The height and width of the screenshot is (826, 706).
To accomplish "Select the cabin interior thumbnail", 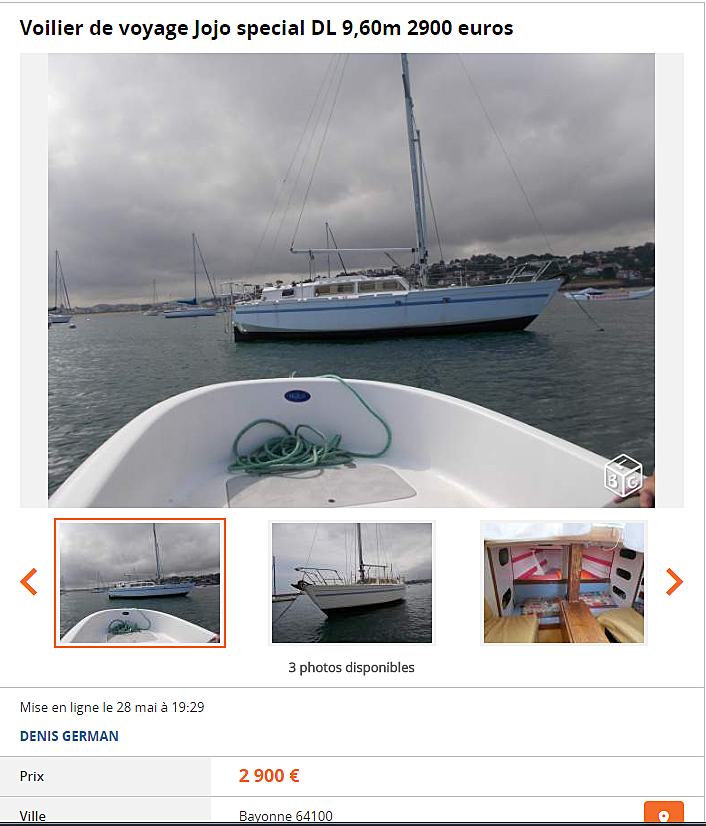I will click(564, 583).
